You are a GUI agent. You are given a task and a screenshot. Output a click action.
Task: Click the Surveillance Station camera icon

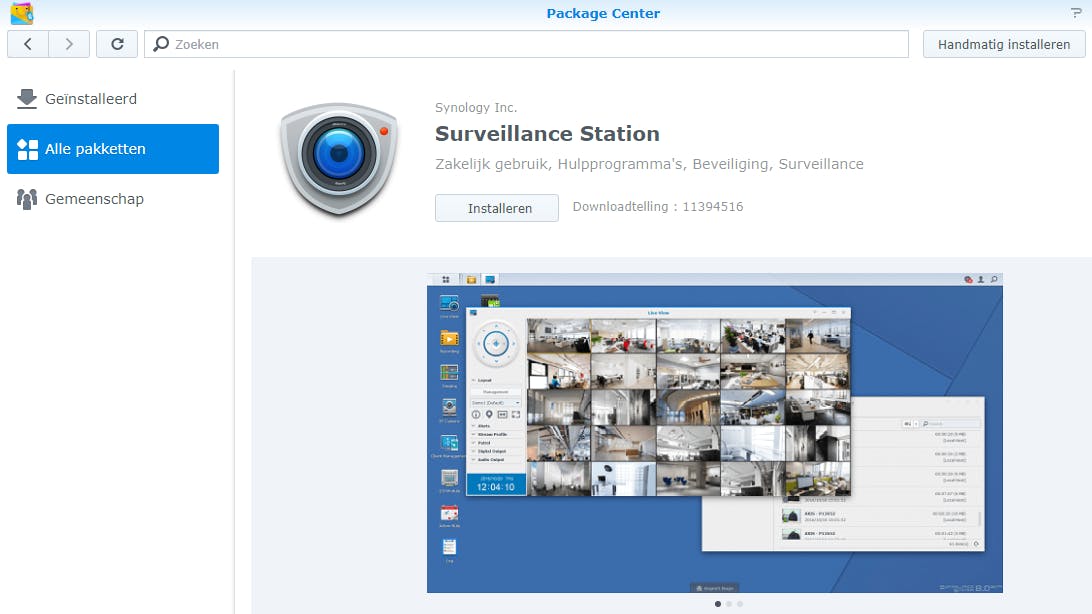coord(339,159)
